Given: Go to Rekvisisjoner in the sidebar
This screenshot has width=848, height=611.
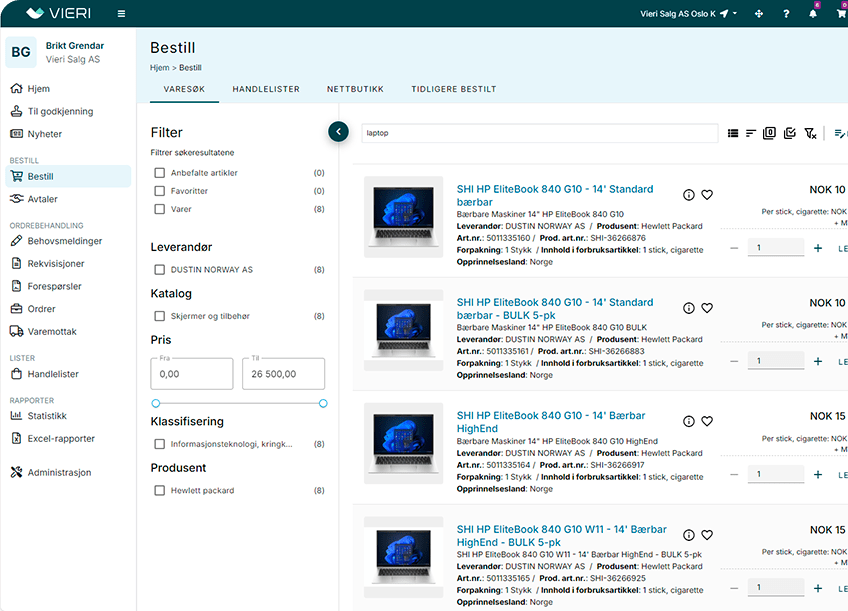Looking at the screenshot, I should pos(56,264).
